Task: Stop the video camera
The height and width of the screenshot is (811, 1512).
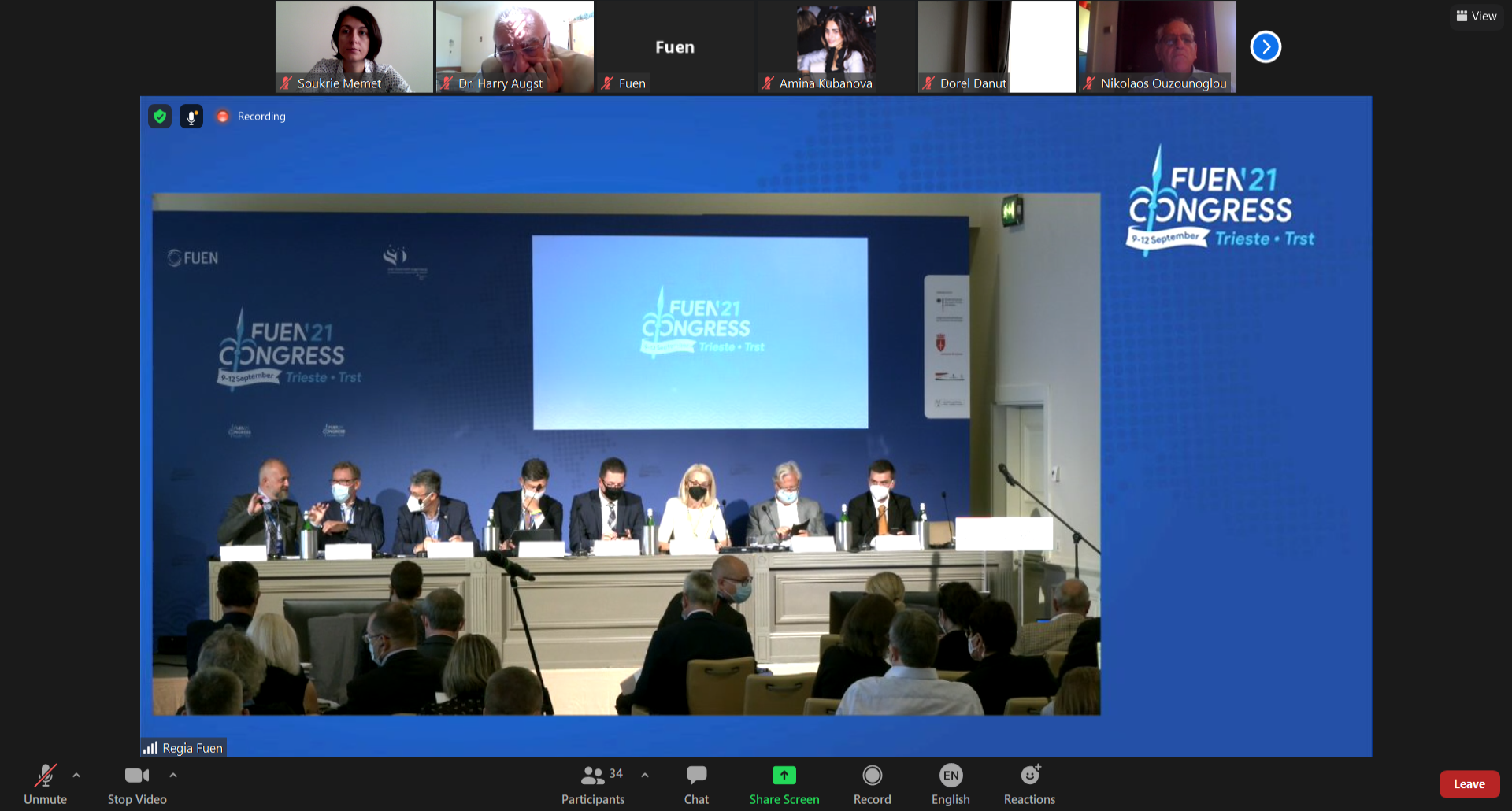Action: [x=137, y=785]
